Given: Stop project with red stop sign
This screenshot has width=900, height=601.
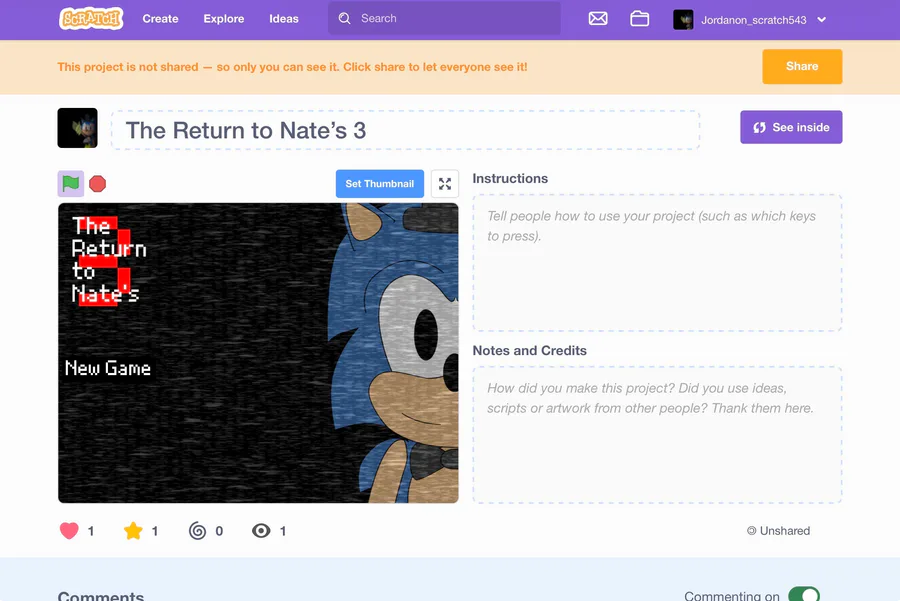Looking at the screenshot, I should coord(98,184).
